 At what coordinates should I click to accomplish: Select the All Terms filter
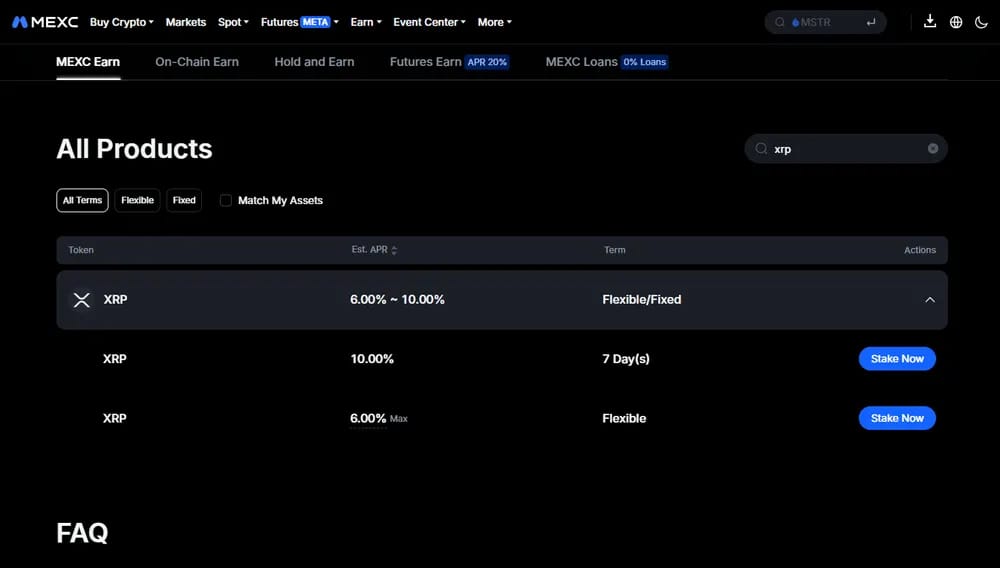(82, 200)
